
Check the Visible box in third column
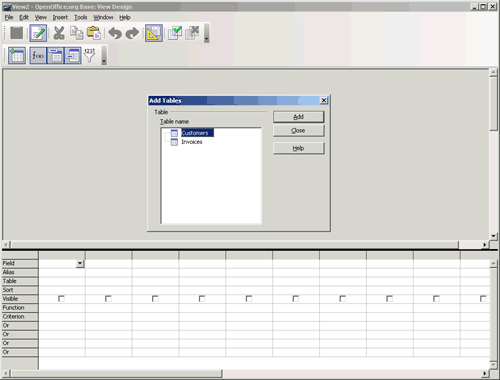(155, 299)
